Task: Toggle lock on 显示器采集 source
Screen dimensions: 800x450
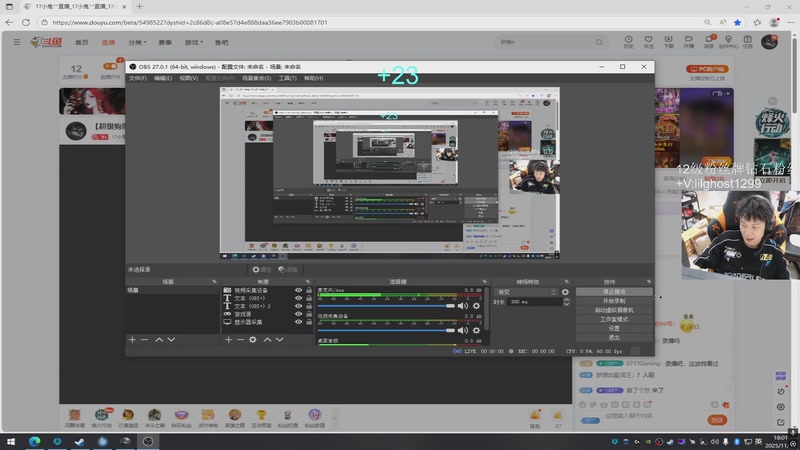Action: (x=309, y=322)
